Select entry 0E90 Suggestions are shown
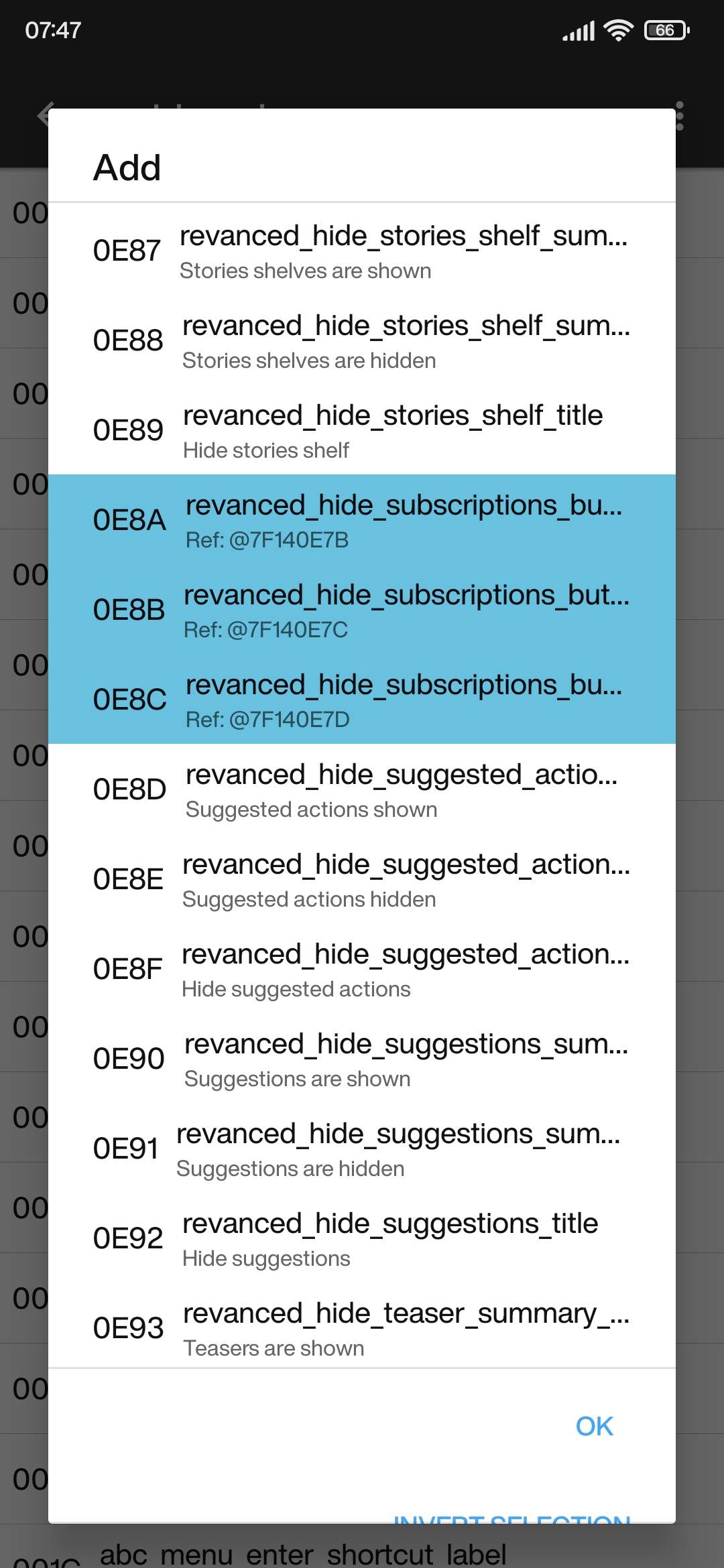 point(362,1057)
